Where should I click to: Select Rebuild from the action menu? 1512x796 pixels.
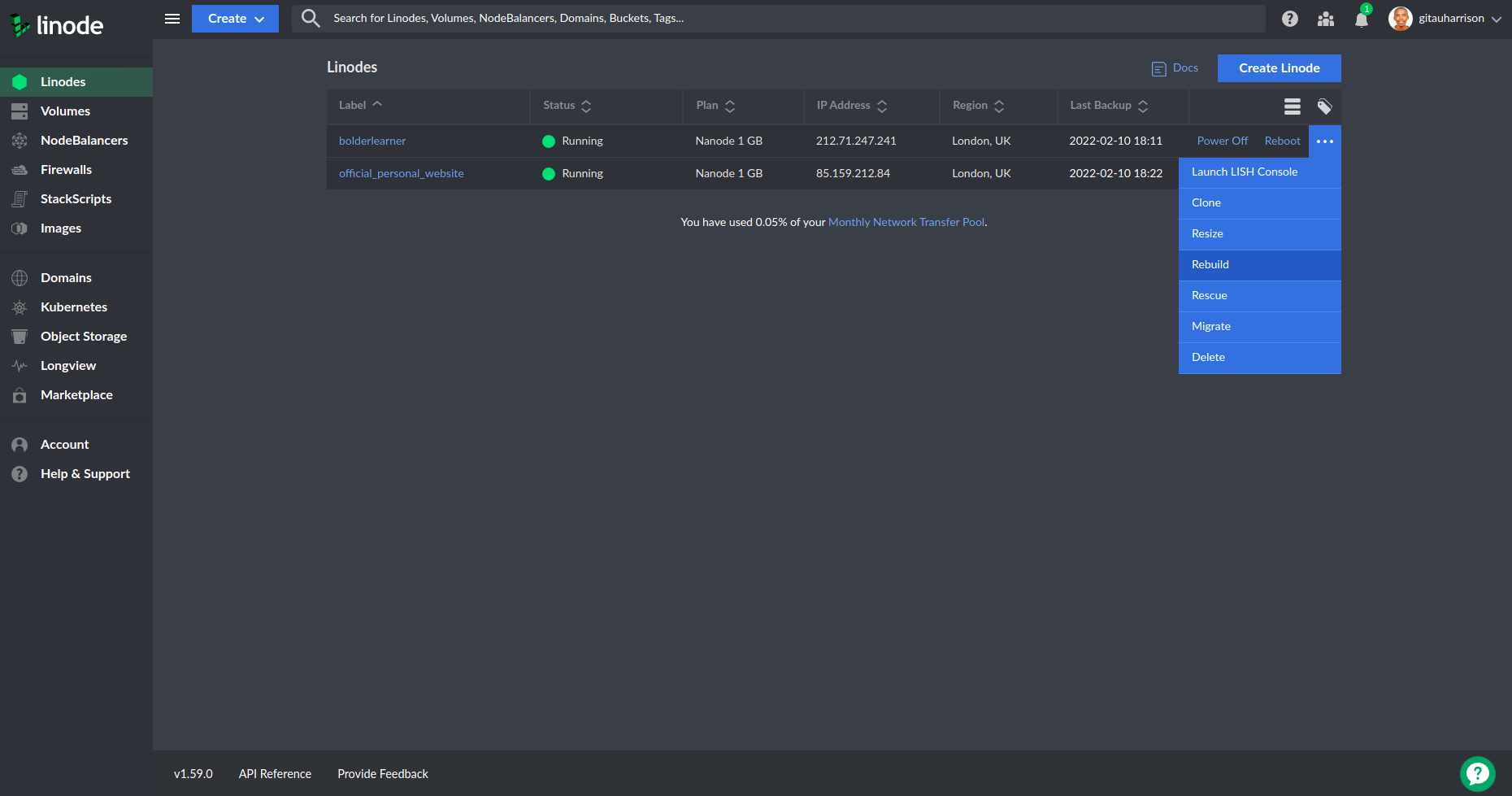click(1260, 265)
